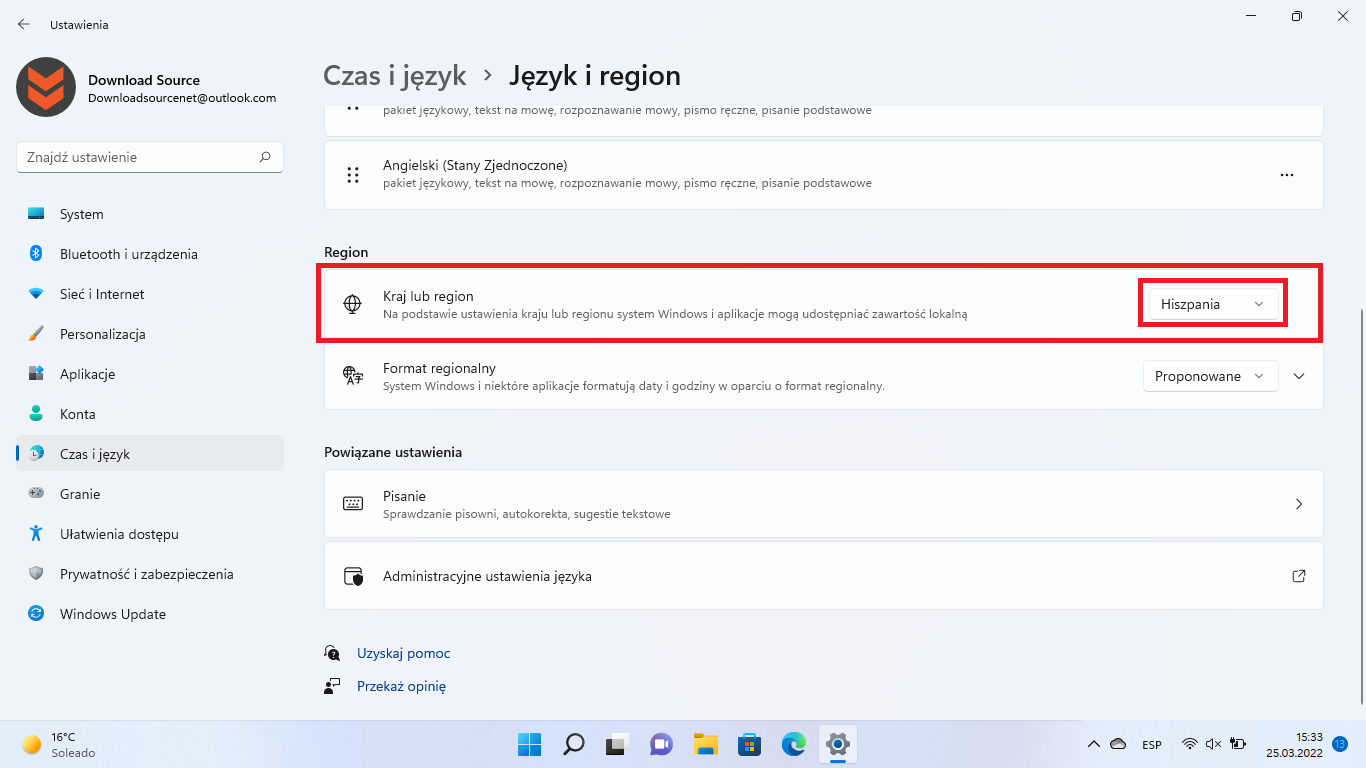Open Administracyjne ustawienia języka
The image size is (1366, 768).
coord(823,576)
